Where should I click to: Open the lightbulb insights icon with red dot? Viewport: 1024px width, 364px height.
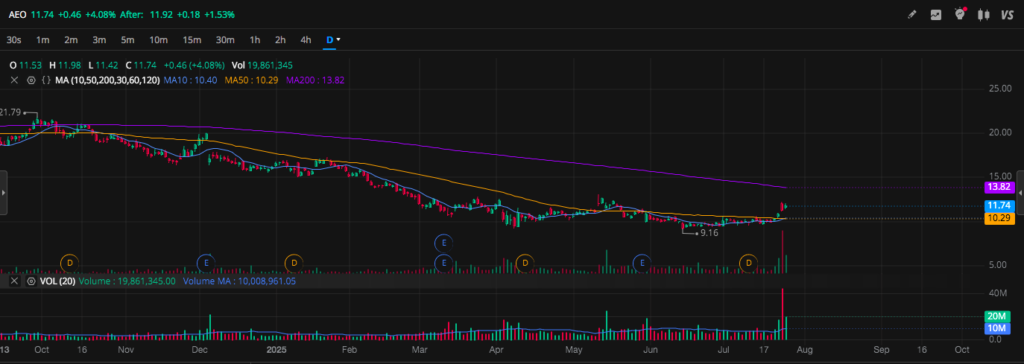coord(959,14)
